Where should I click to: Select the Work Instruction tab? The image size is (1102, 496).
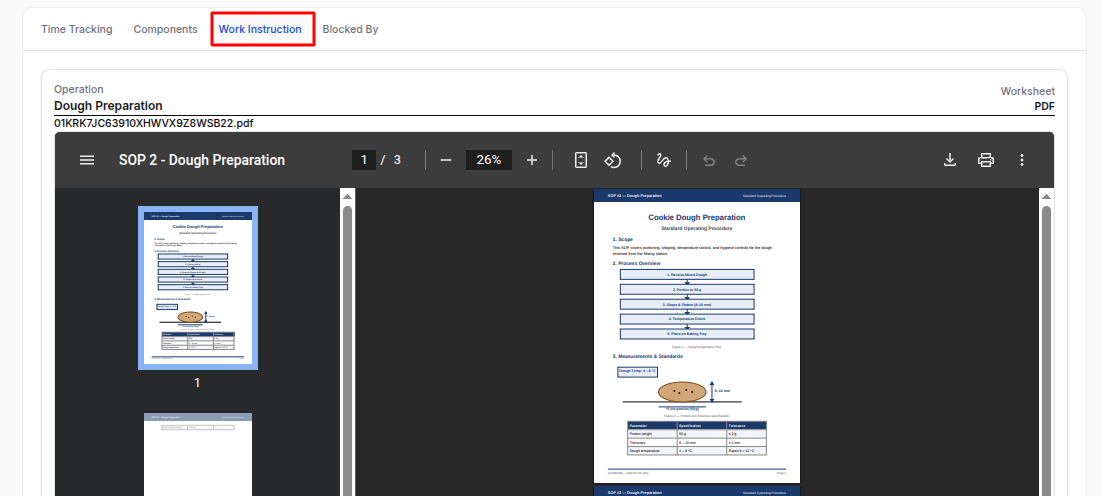coord(260,30)
